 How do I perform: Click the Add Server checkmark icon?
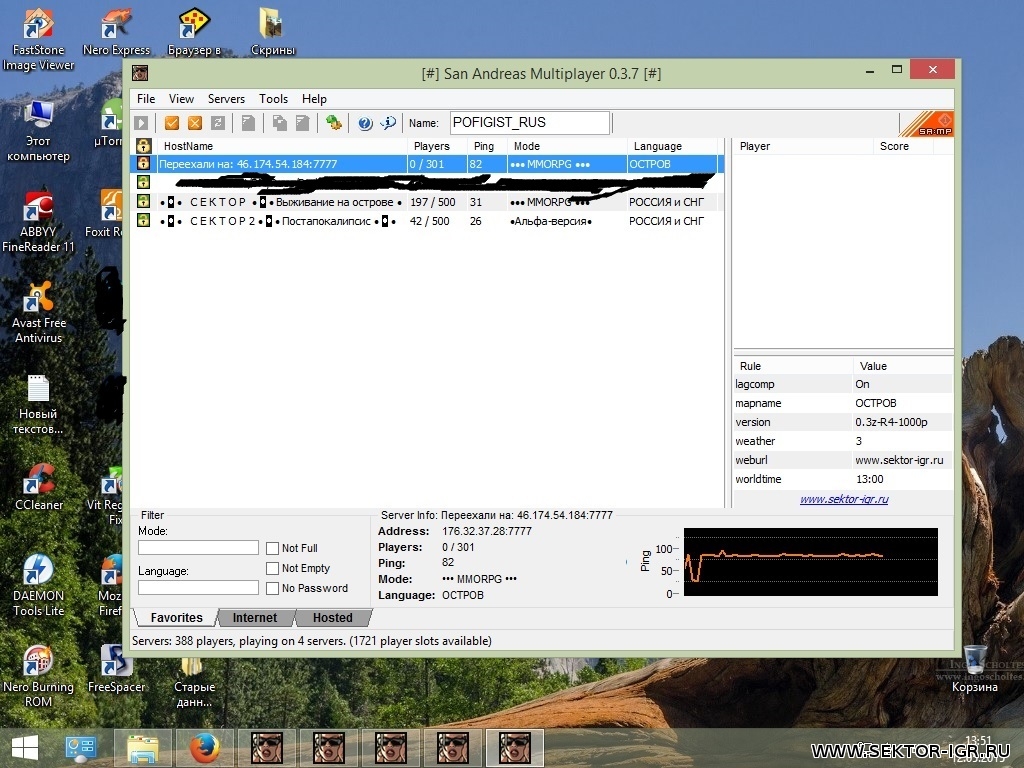[172, 123]
